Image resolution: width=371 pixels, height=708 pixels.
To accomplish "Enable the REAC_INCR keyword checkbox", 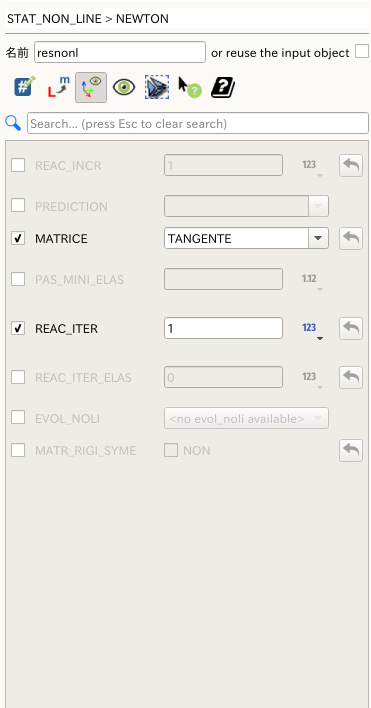I will pos(18,165).
